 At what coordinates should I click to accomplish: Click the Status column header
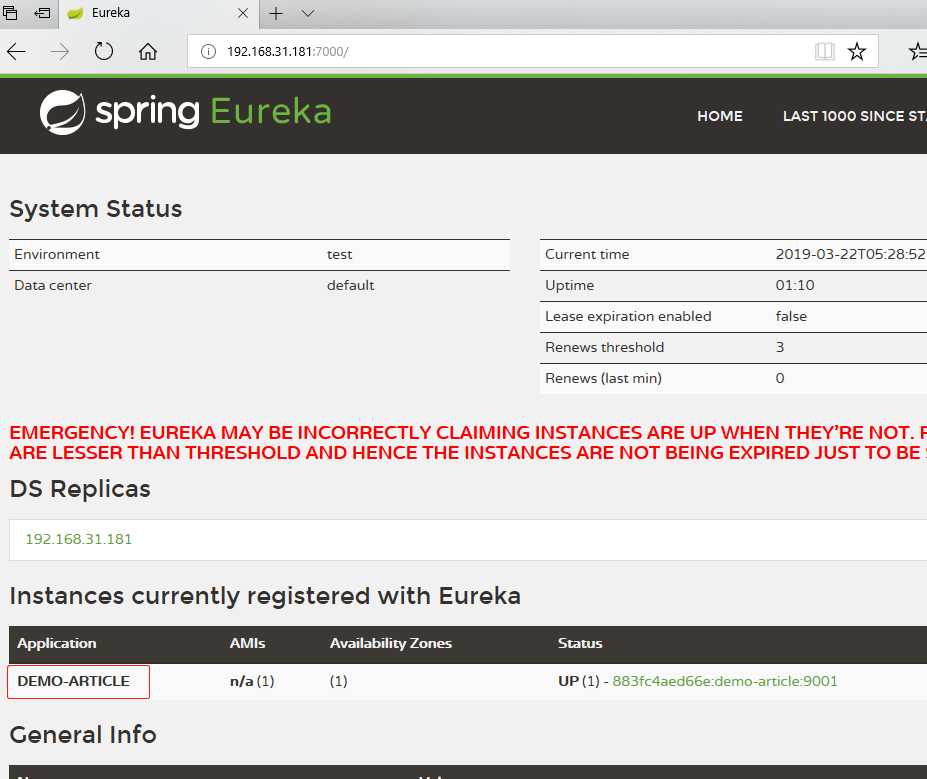(x=580, y=643)
